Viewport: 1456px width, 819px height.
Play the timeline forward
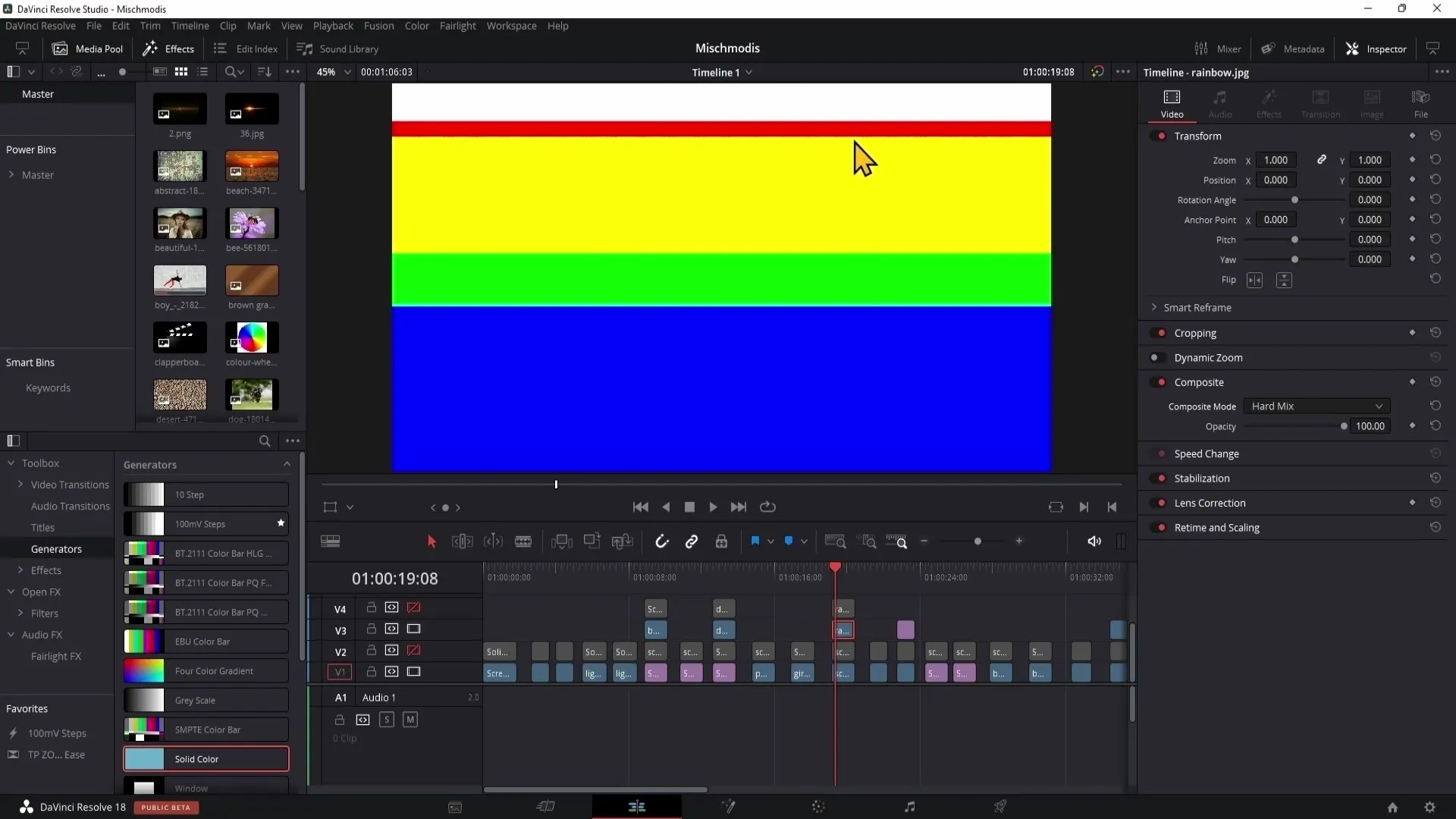pyautogui.click(x=713, y=507)
